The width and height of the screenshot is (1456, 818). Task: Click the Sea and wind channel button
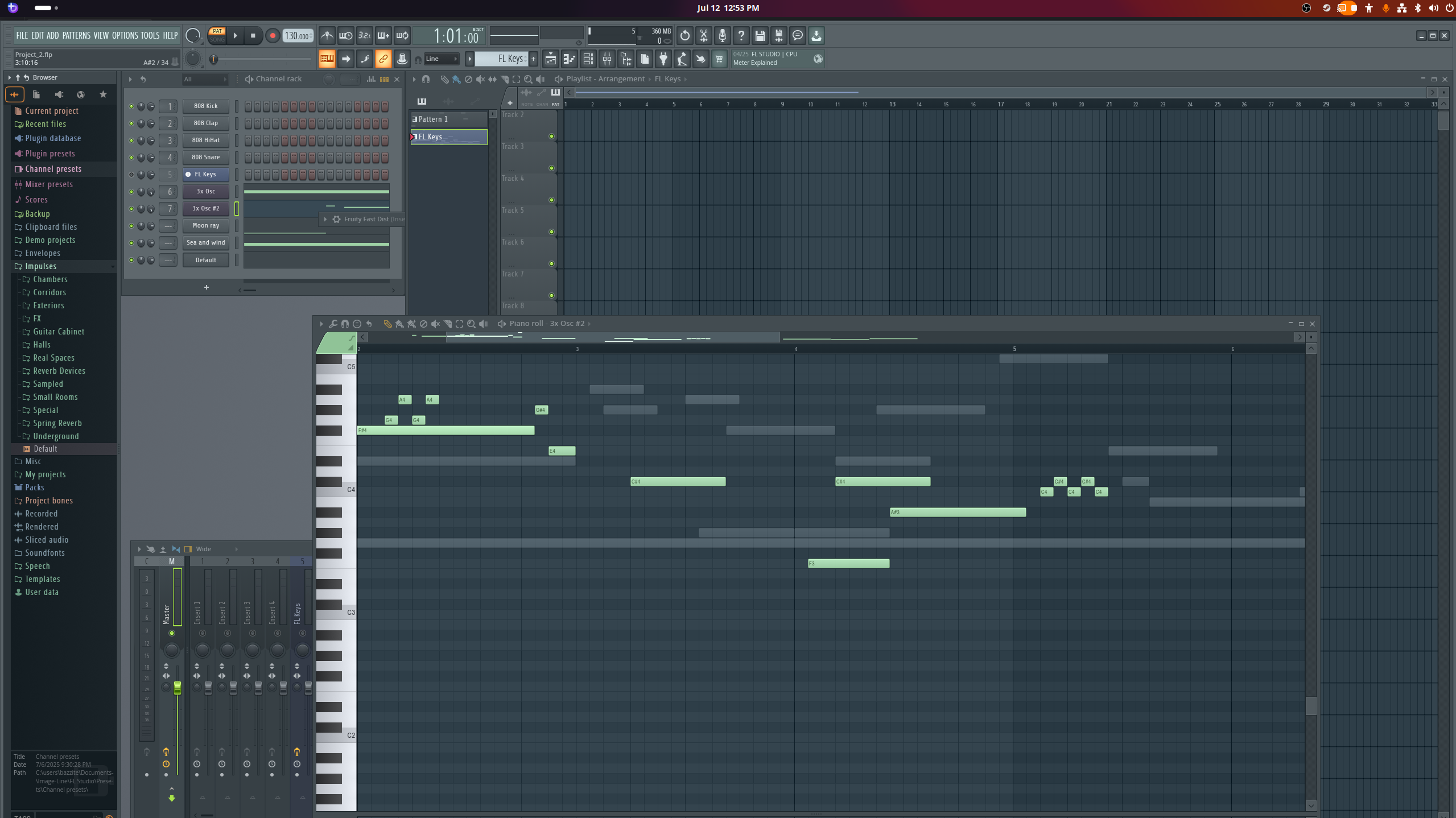[x=205, y=243]
